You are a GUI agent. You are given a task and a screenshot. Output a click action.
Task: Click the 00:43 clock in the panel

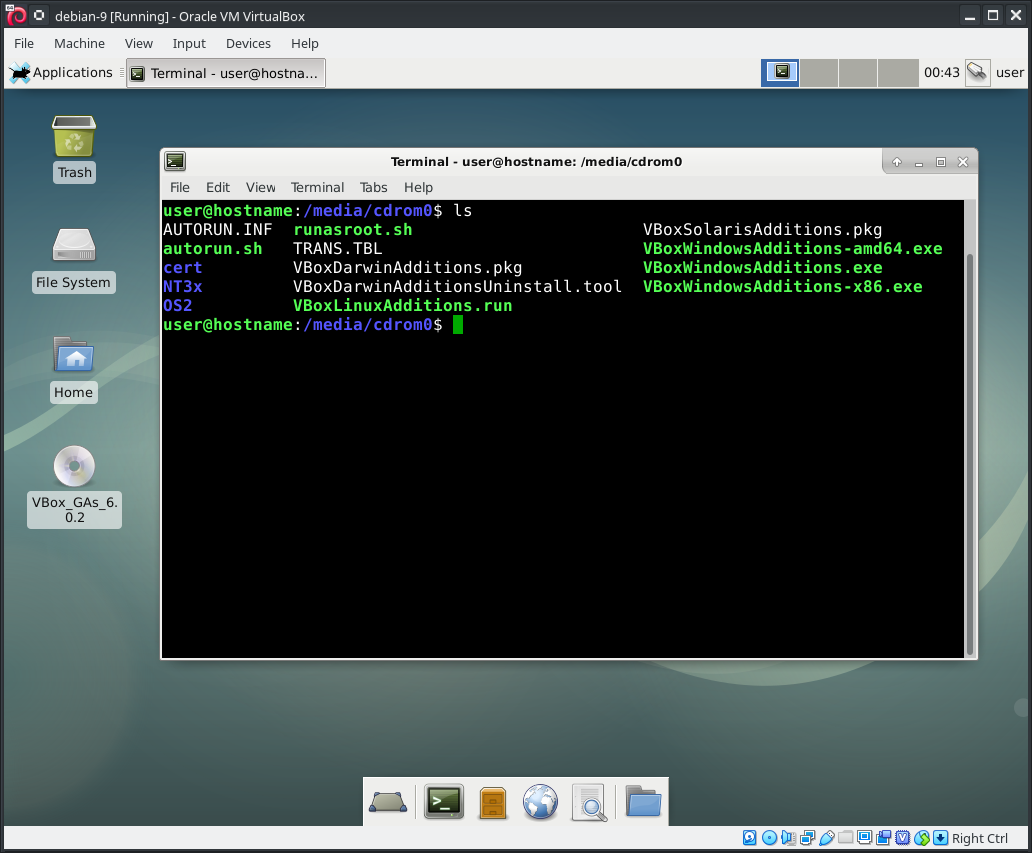click(941, 73)
